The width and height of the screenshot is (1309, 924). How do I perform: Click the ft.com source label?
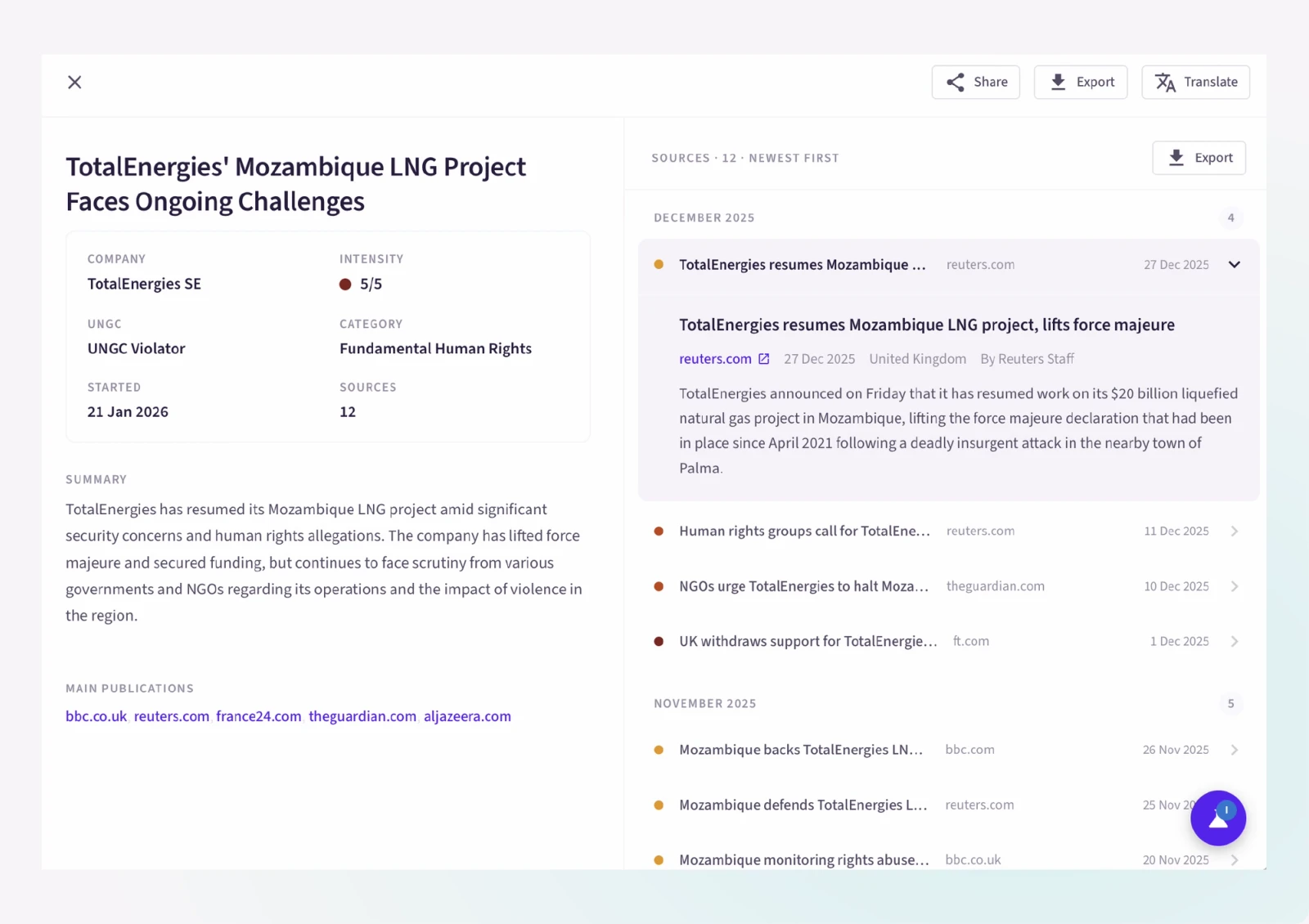(x=971, y=642)
